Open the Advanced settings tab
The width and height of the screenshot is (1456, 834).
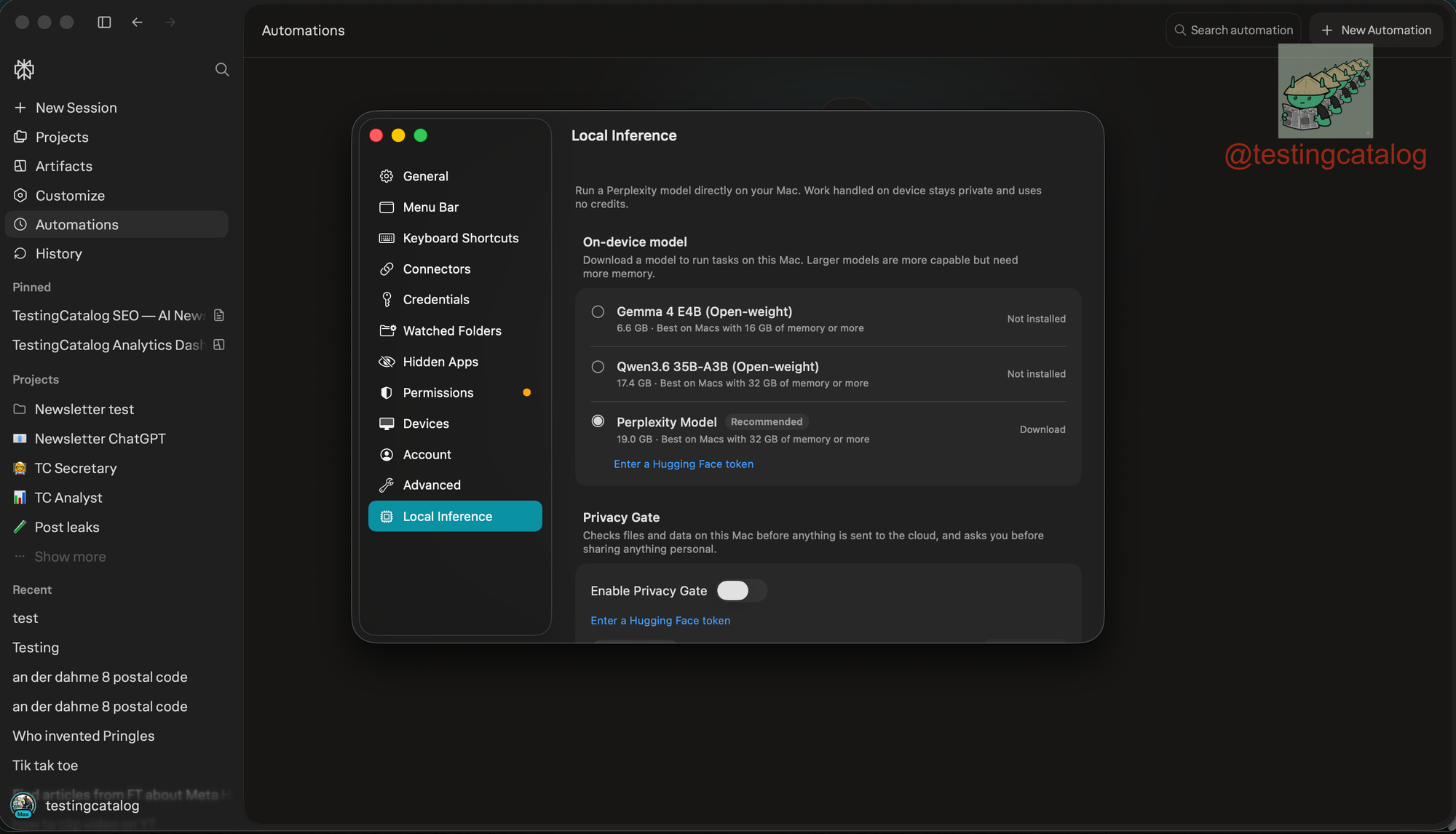click(x=455, y=485)
